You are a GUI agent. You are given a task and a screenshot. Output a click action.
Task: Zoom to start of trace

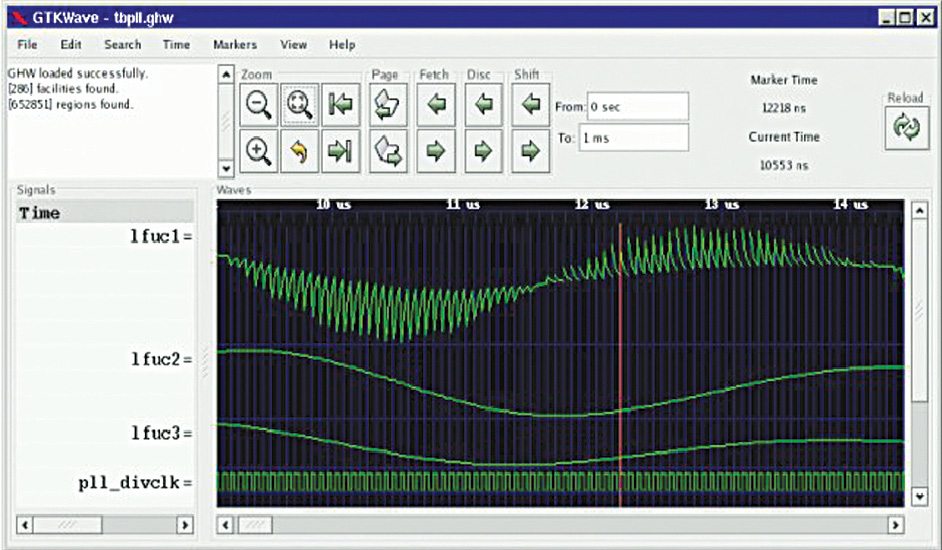tap(340, 105)
